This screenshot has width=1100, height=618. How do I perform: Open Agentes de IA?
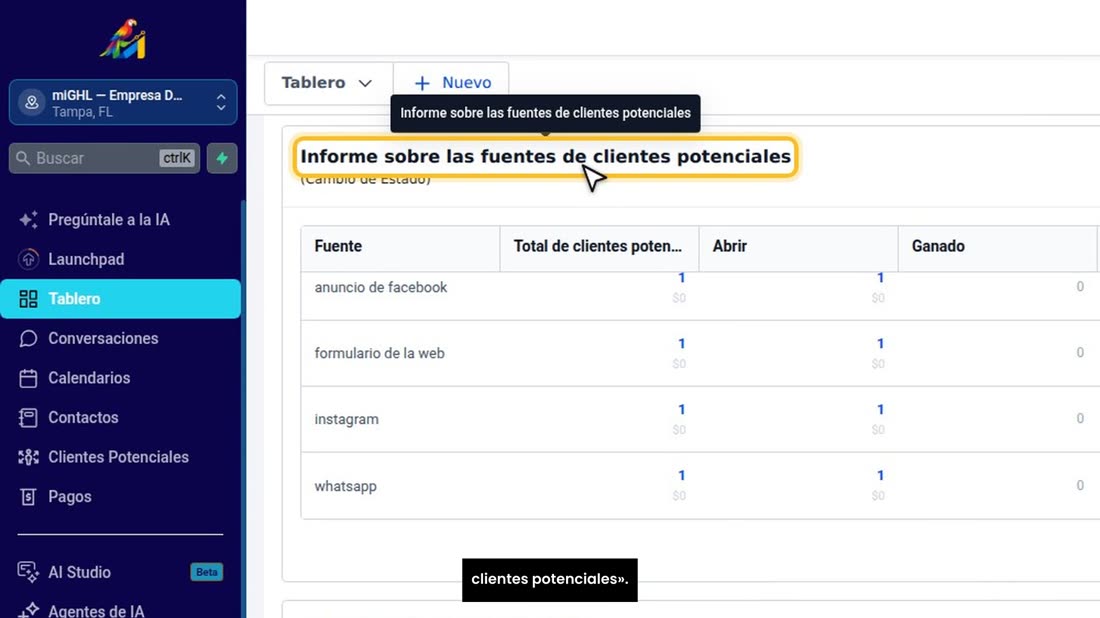tap(121, 610)
